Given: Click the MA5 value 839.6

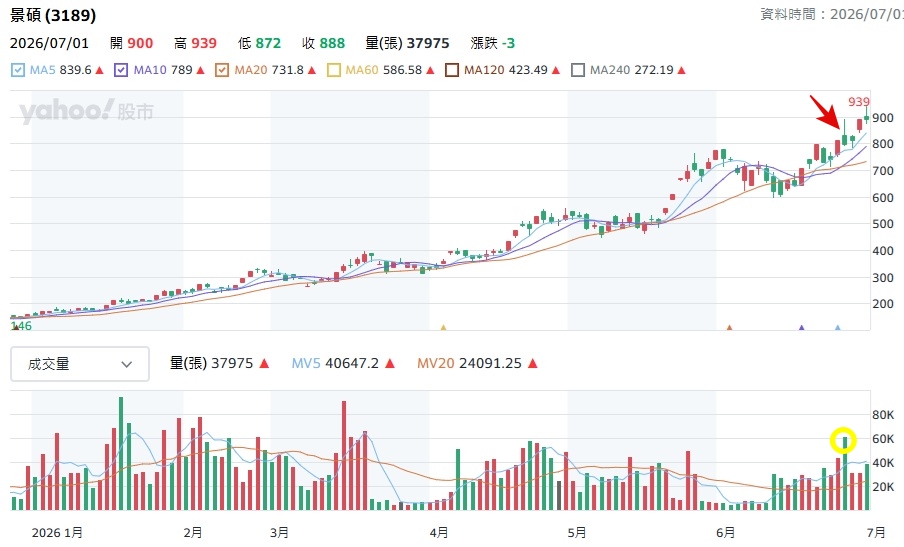Looking at the screenshot, I should [76, 70].
